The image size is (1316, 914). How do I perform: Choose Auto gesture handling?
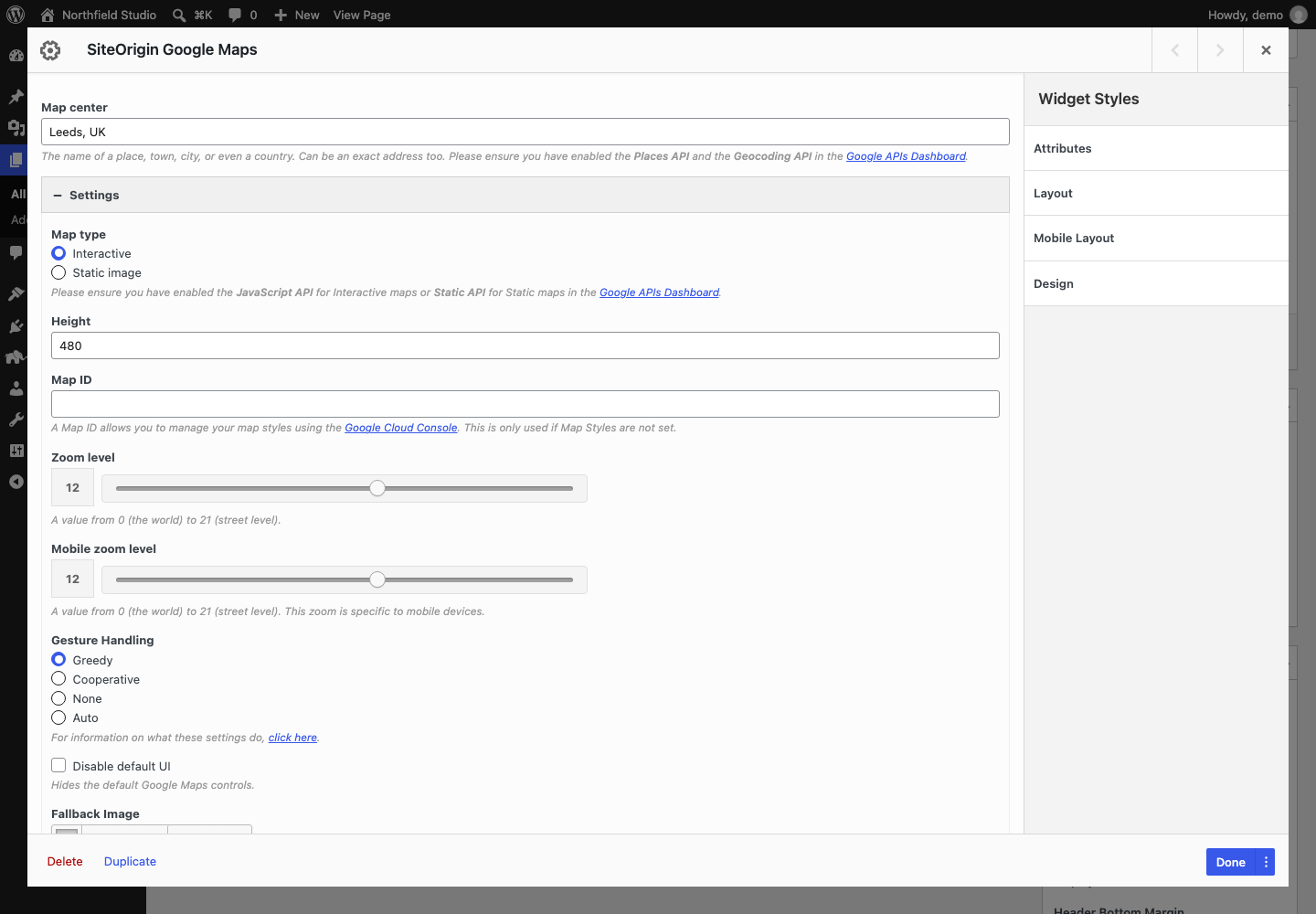click(x=58, y=717)
